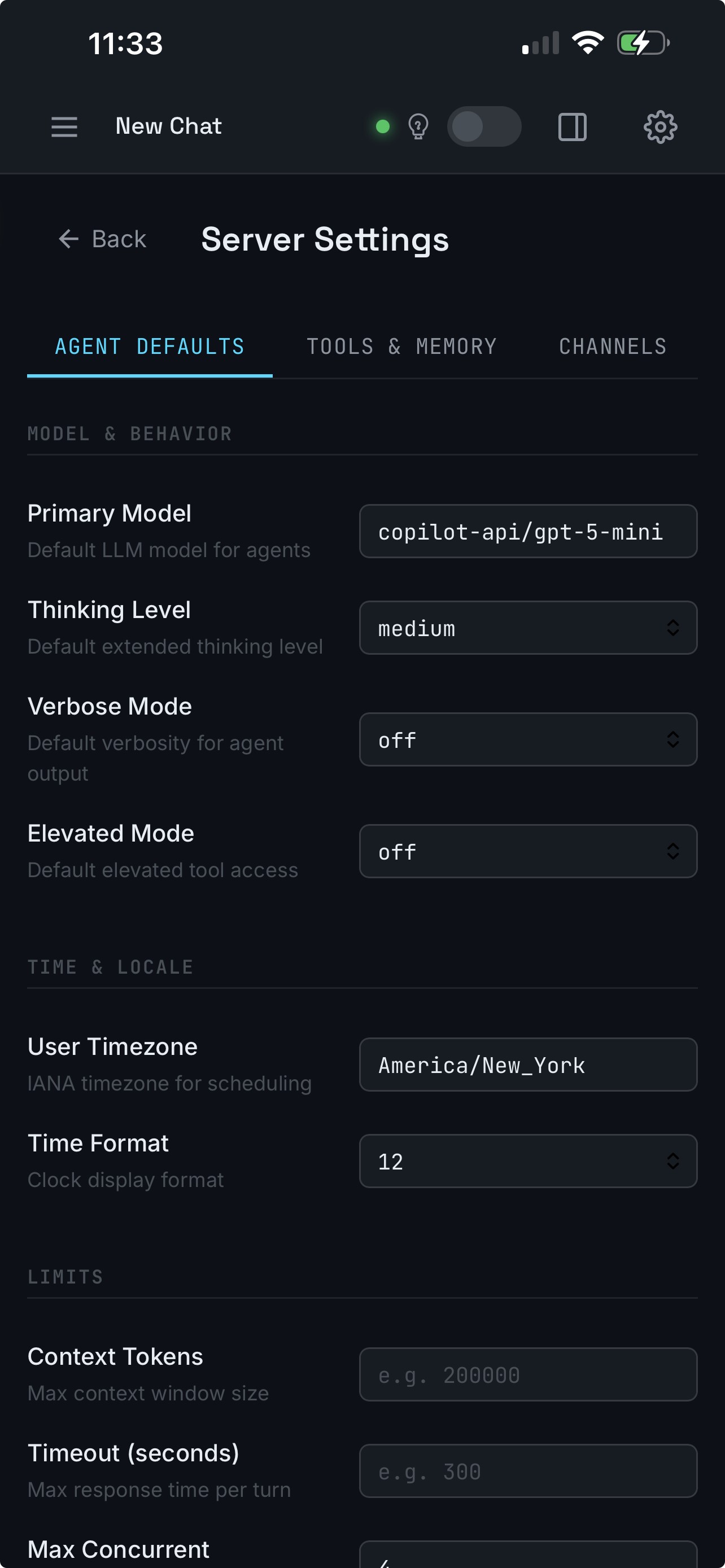The width and height of the screenshot is (725, 1568).
Task: Flip the toggle switch in the header
Action: pyautogui.click(x=484, y=126)
